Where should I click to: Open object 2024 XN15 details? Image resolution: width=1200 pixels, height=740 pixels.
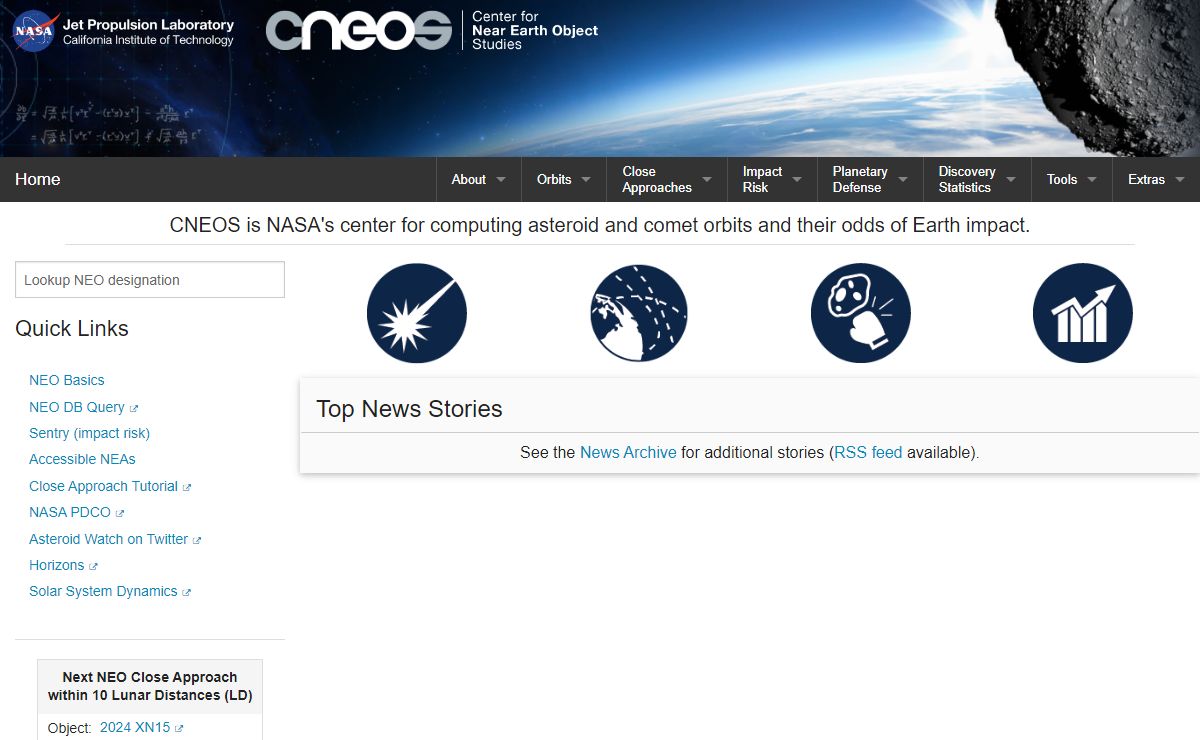coord(135,728)
